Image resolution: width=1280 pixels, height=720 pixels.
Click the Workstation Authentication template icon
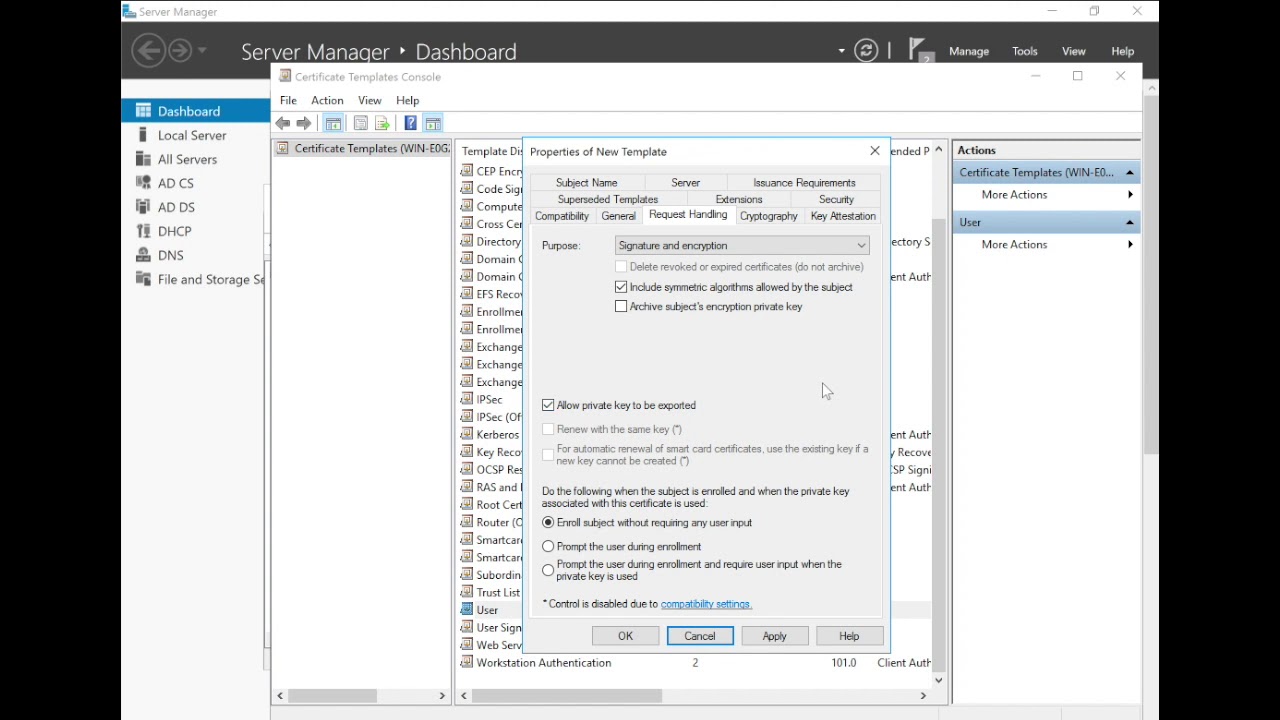466,662
